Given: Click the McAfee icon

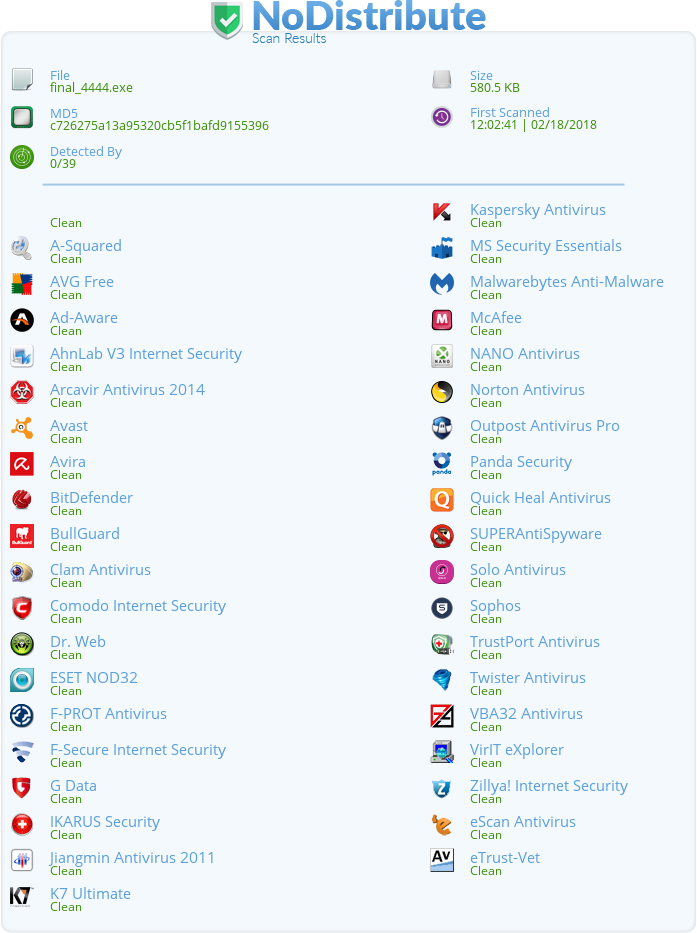Looking at the screenshot, I should (441, 320).
